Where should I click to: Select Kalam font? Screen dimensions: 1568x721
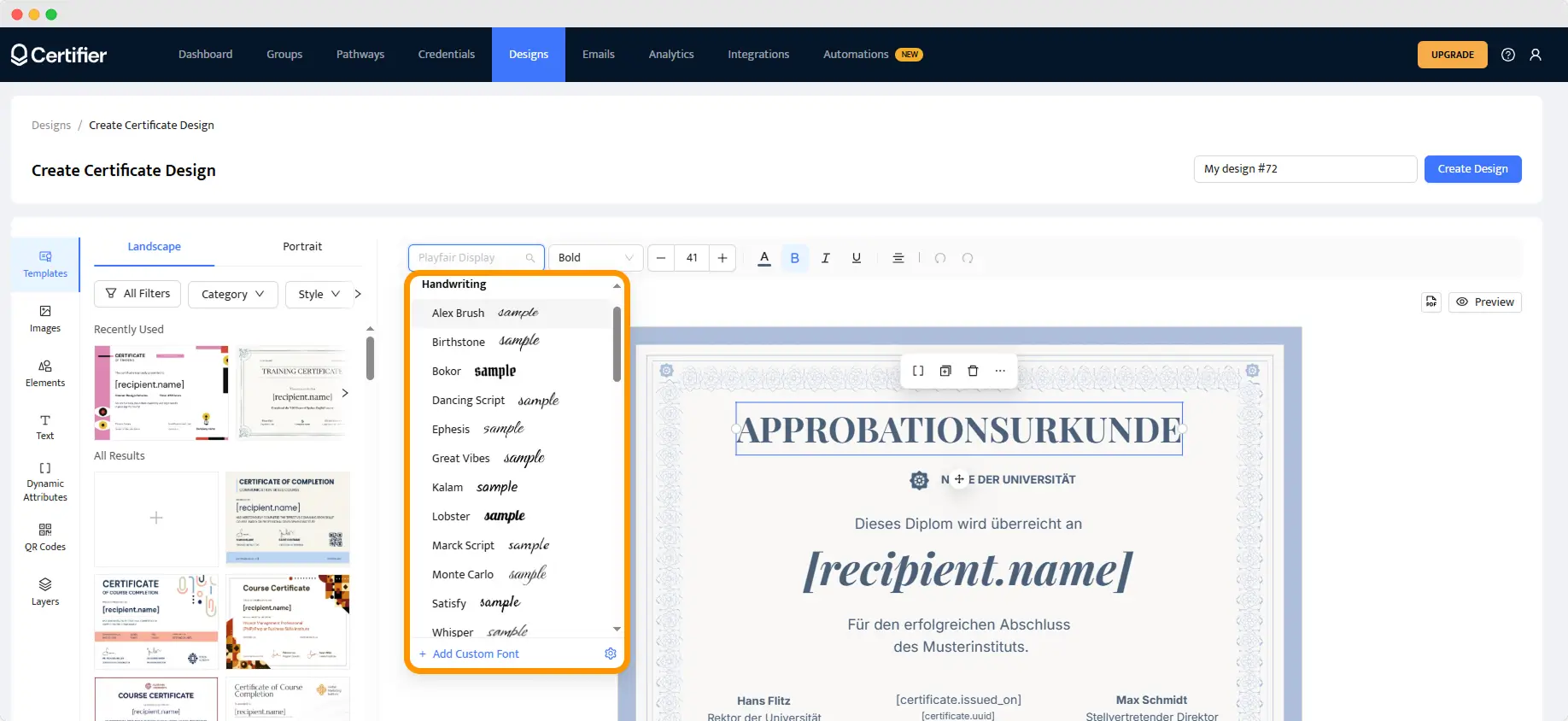pos(512,487)
